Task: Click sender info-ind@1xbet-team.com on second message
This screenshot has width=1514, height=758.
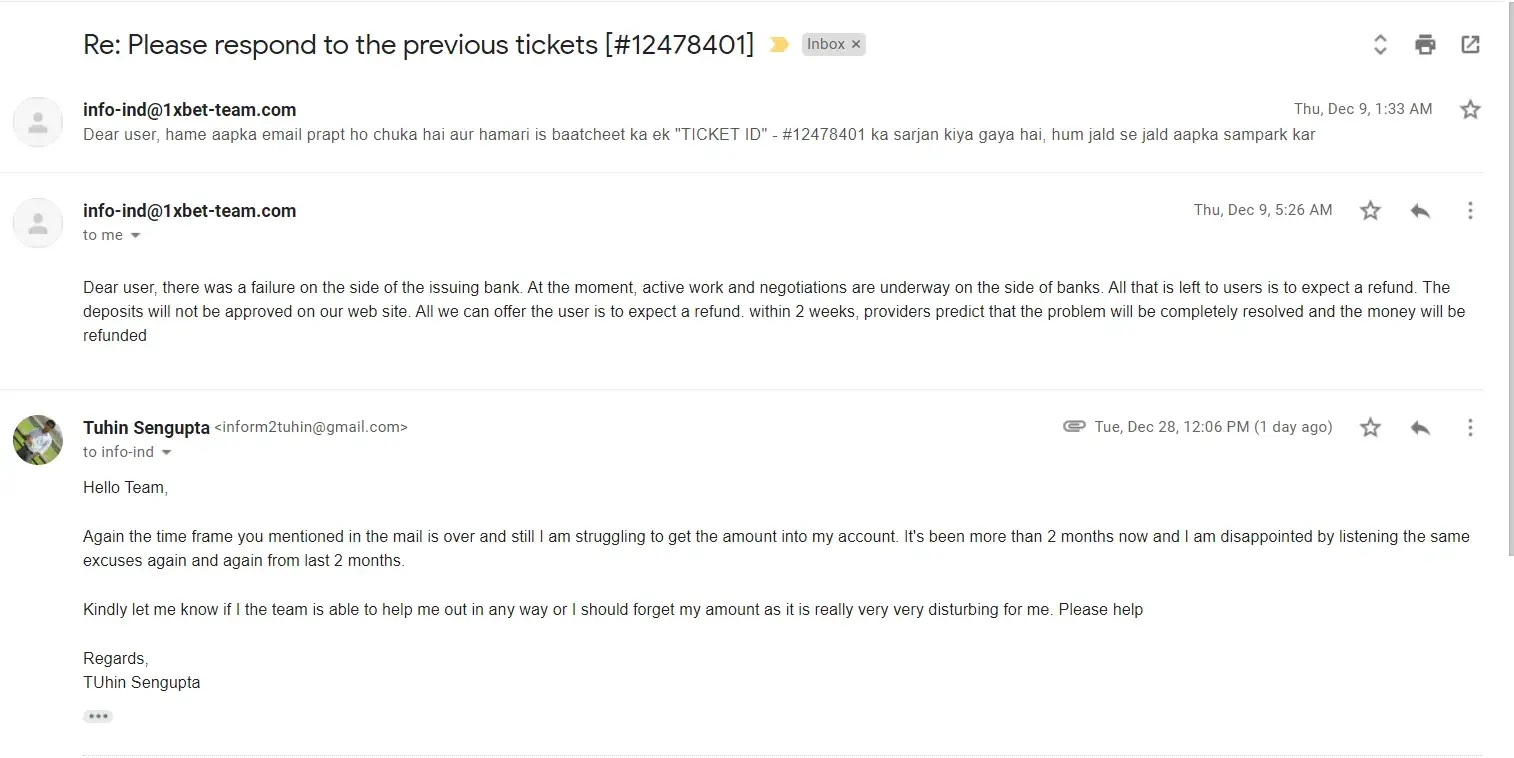Action: [x=189, y=210]
